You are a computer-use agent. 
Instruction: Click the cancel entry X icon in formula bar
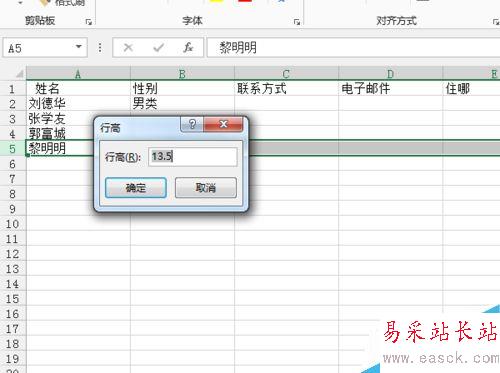[128, 48]
